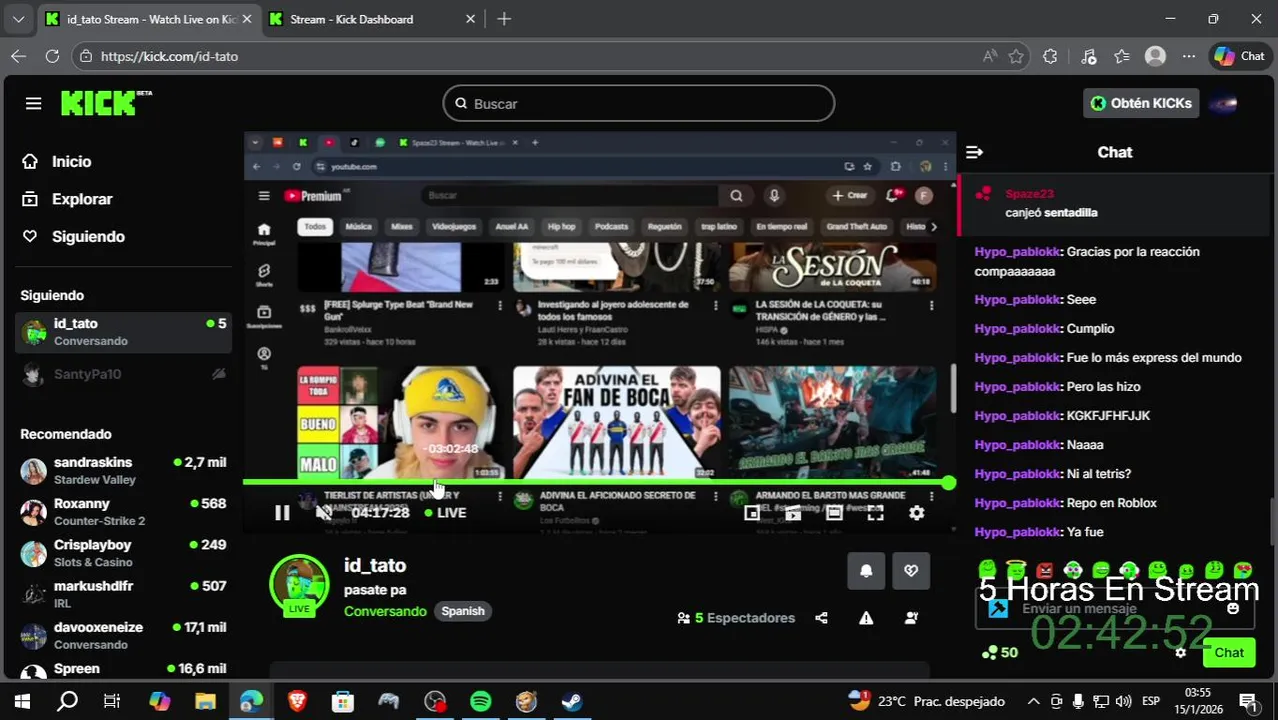Add page to favorites with the star icon
This screenshot has width=1278, height=720.
tap(1016, 56)
